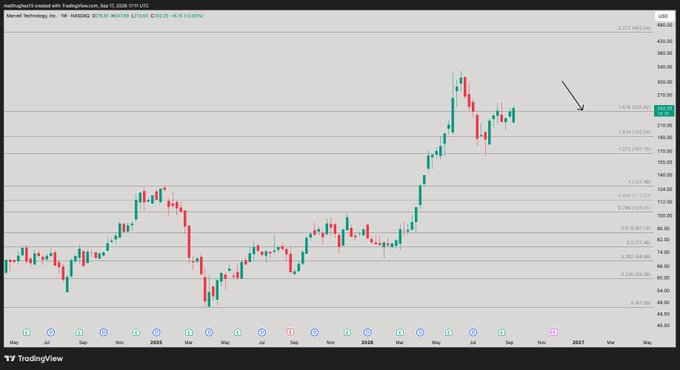This screenshot has width=680, height=370.
Task: Select the 1.414 Fibonacci level label
Action: [634, 132]
